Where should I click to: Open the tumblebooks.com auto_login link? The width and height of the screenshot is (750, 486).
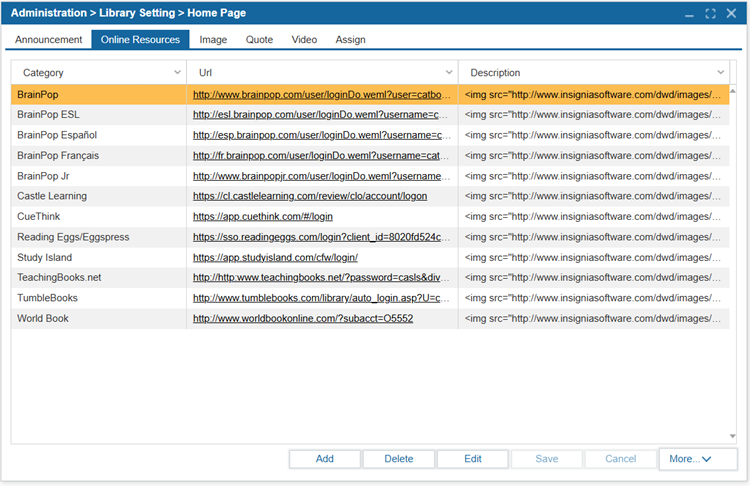[x=321, y=298]
